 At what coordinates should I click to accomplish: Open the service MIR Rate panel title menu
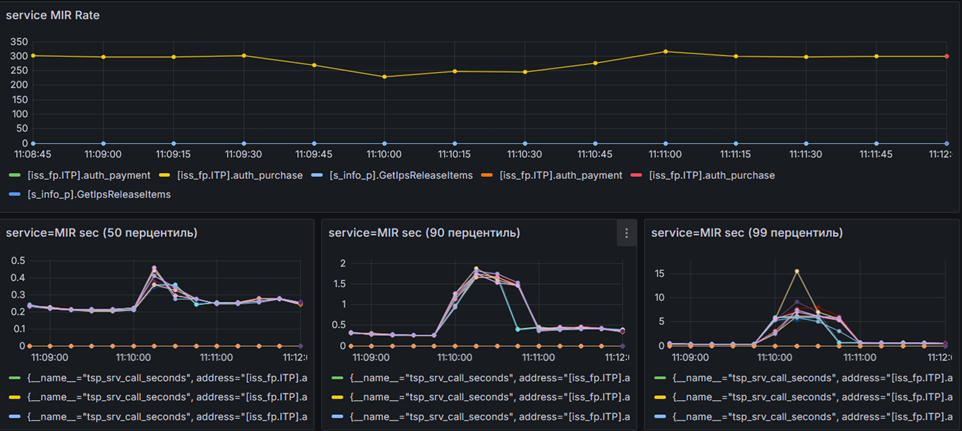(x=53, y=16)
